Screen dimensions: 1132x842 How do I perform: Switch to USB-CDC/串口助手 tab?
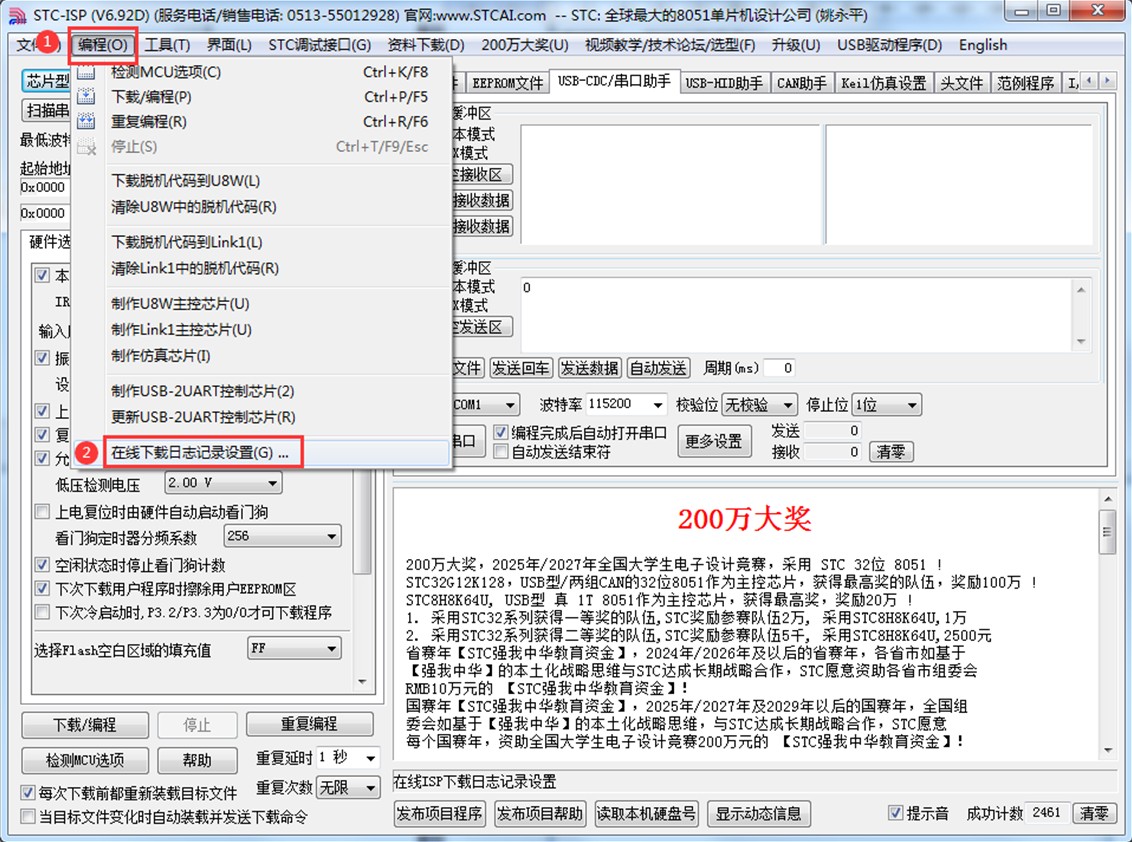[x=614, y=81]
